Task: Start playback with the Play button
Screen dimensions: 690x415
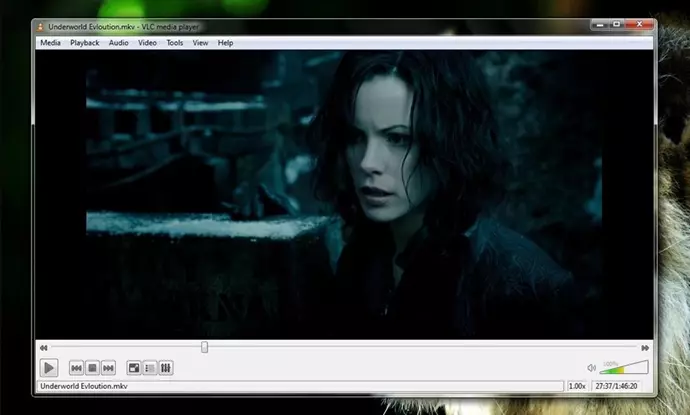Action: 49,367
